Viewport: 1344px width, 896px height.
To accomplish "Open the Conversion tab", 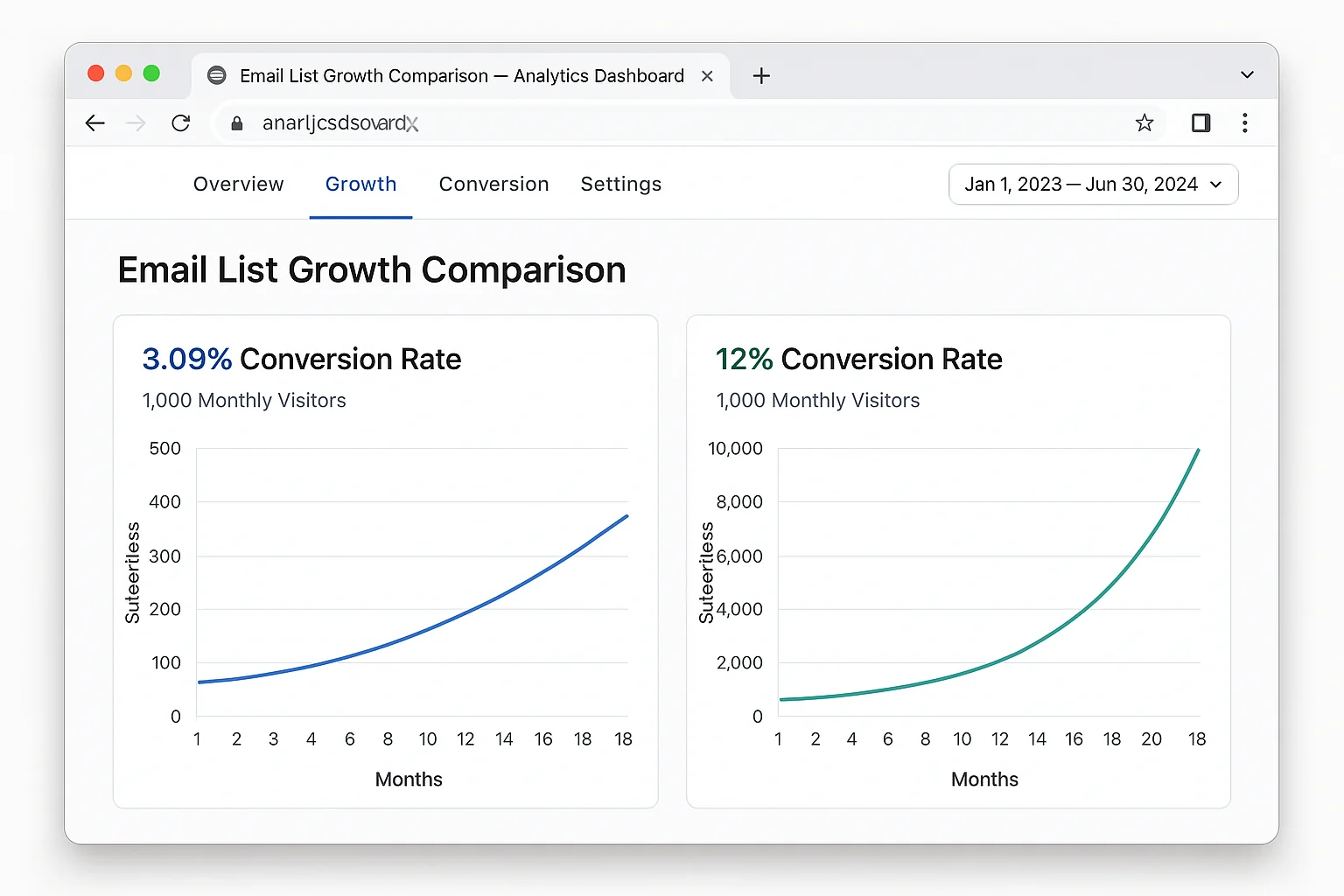I will (493, 184).
